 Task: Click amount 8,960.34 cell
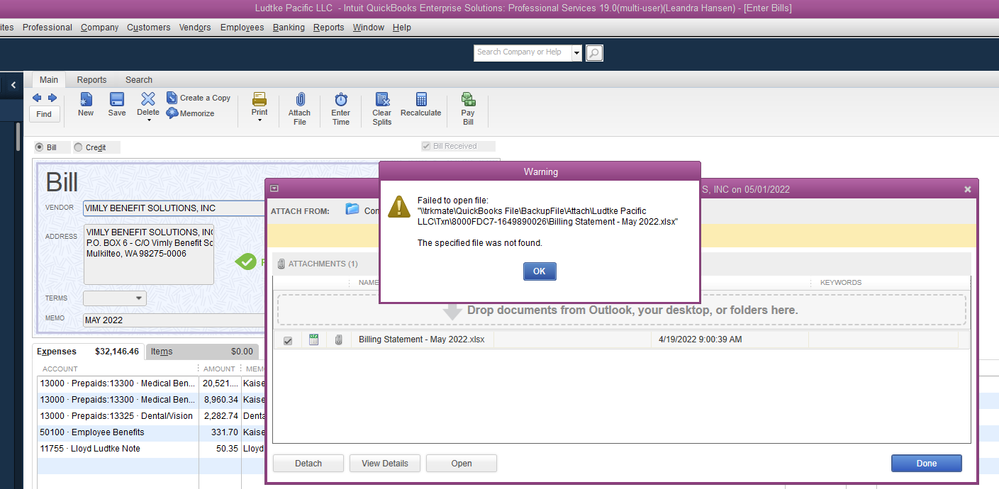[x=220, y=400]
